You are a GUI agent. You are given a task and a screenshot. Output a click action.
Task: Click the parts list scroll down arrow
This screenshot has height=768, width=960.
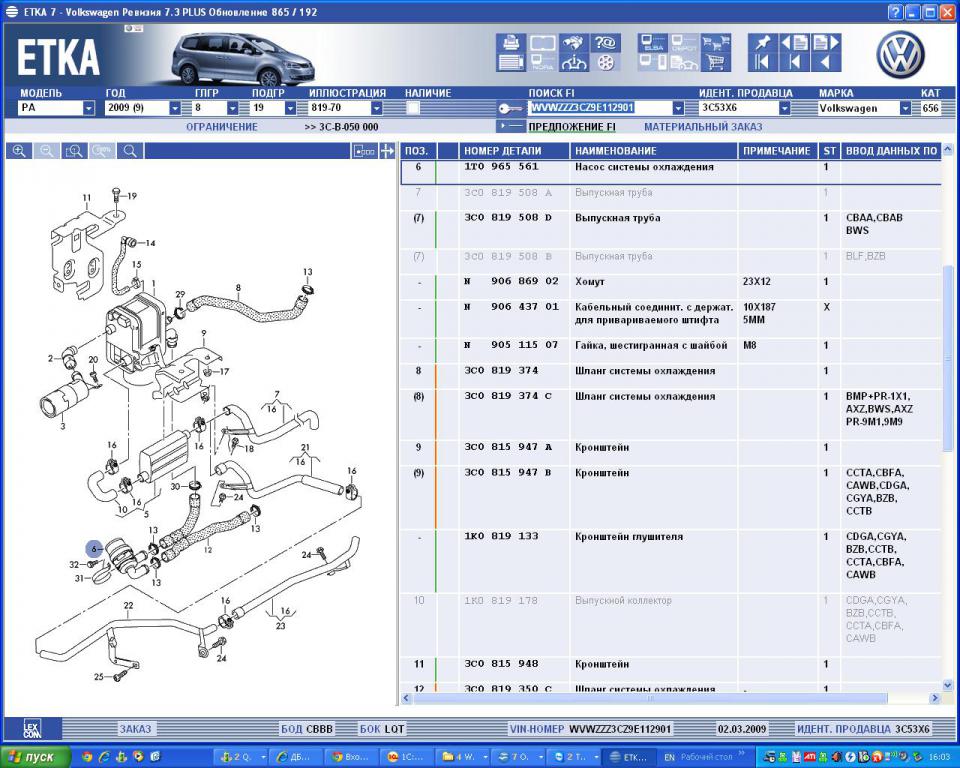click(948, 686)
